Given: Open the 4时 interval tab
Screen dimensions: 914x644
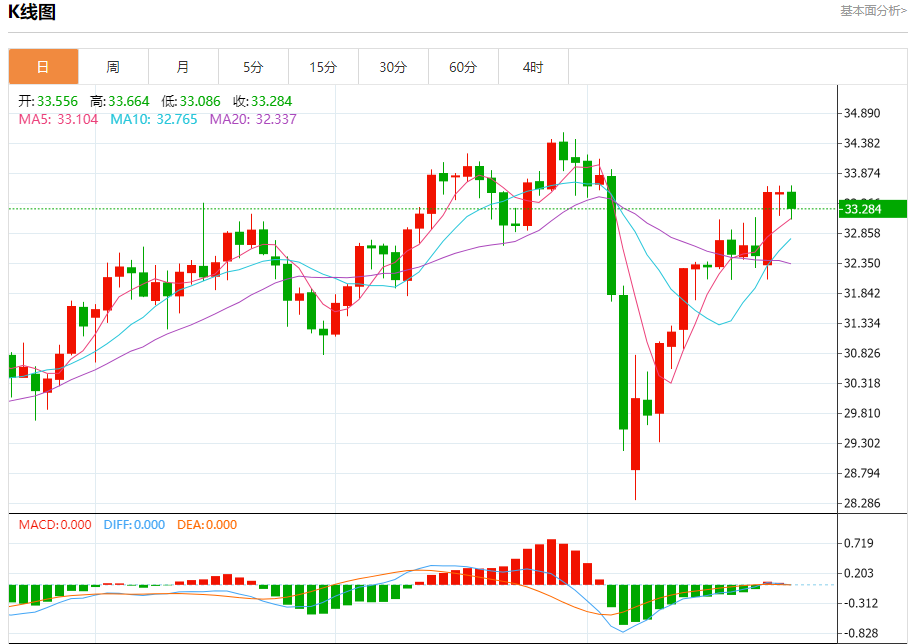Looking at the screenshot, I should tap(533, 67).
